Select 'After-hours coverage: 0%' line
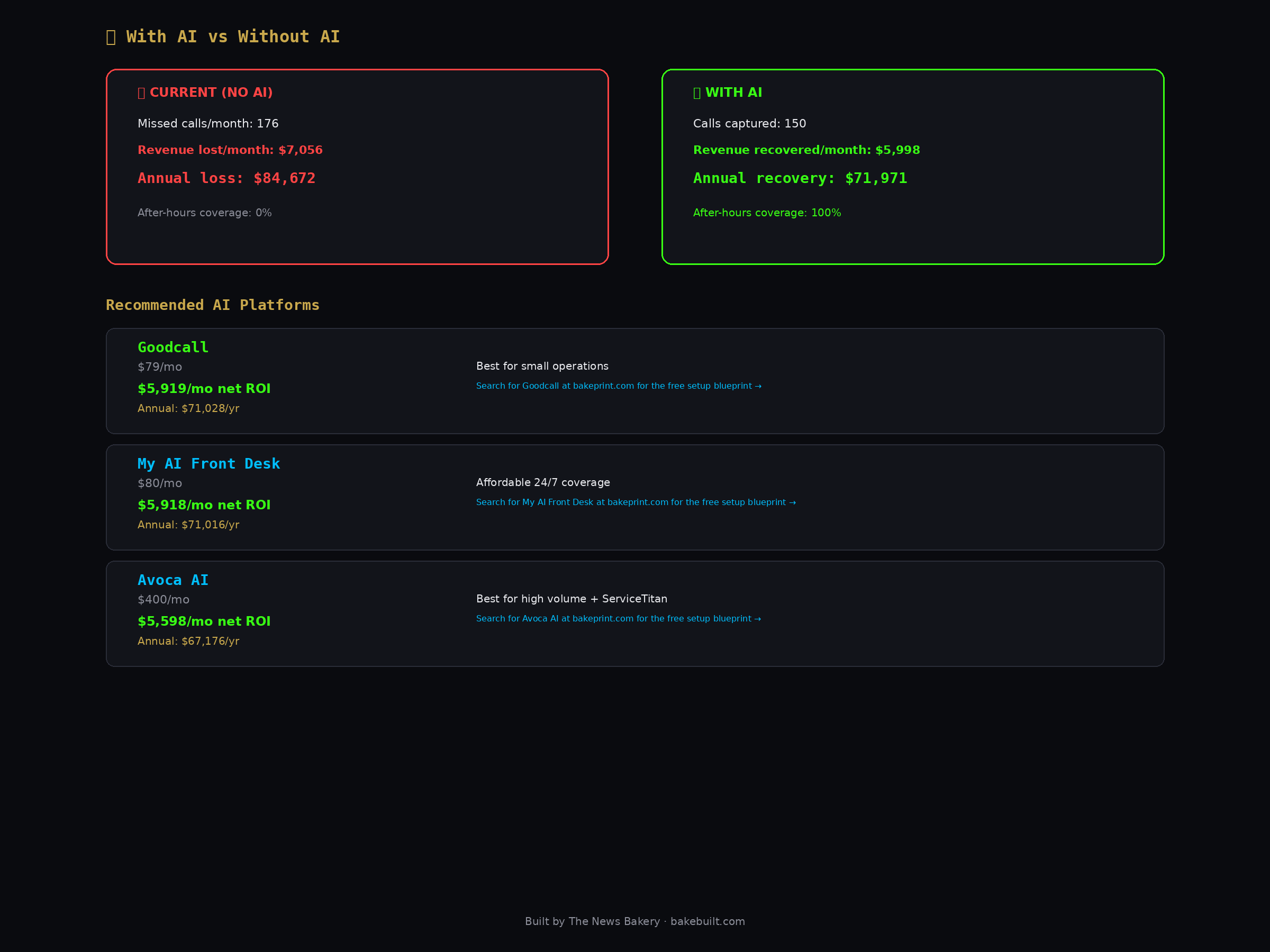Screen dimensions: 1270x952 pyautogui.click(x=204, y=213)
